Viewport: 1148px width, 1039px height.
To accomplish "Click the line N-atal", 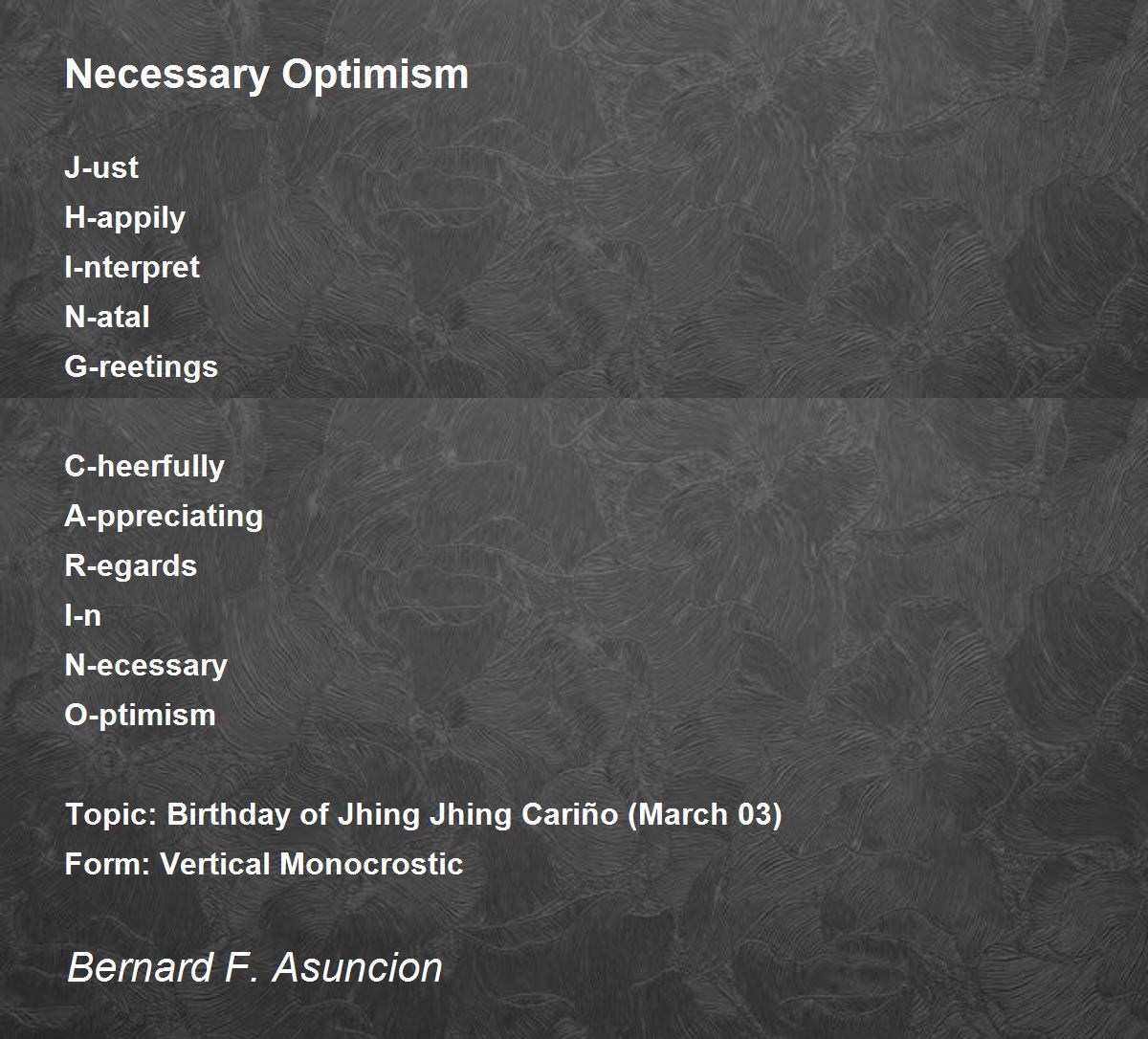I will (x=107, y=317).
